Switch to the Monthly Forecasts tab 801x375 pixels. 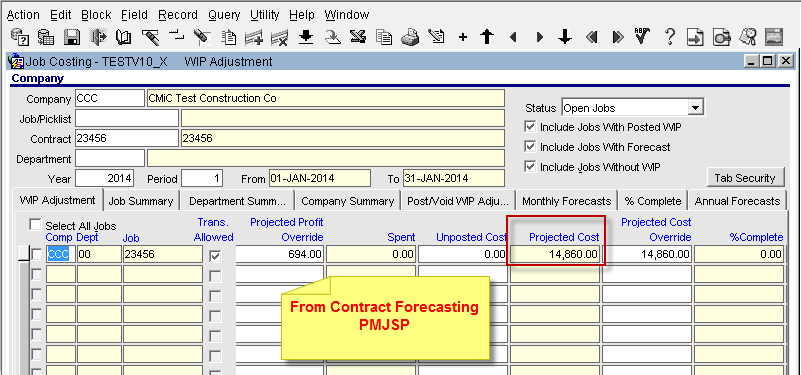click(x=567, y=201)
